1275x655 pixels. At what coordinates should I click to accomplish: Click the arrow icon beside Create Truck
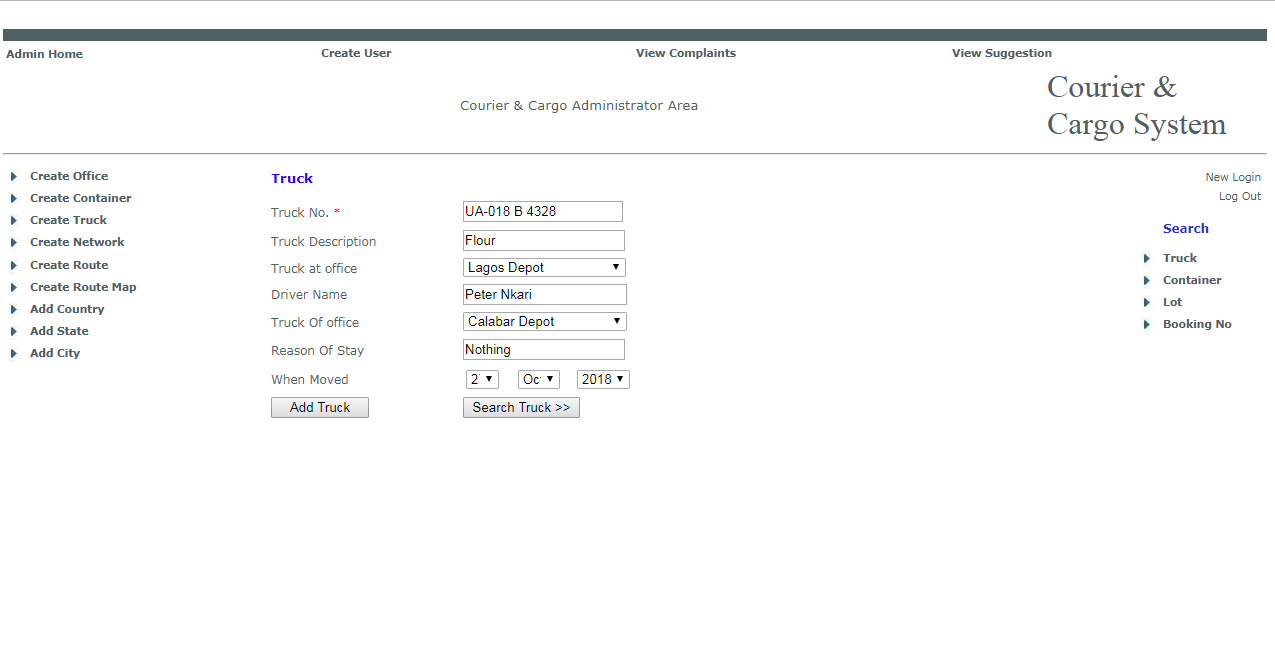click(x=14, y=220)
